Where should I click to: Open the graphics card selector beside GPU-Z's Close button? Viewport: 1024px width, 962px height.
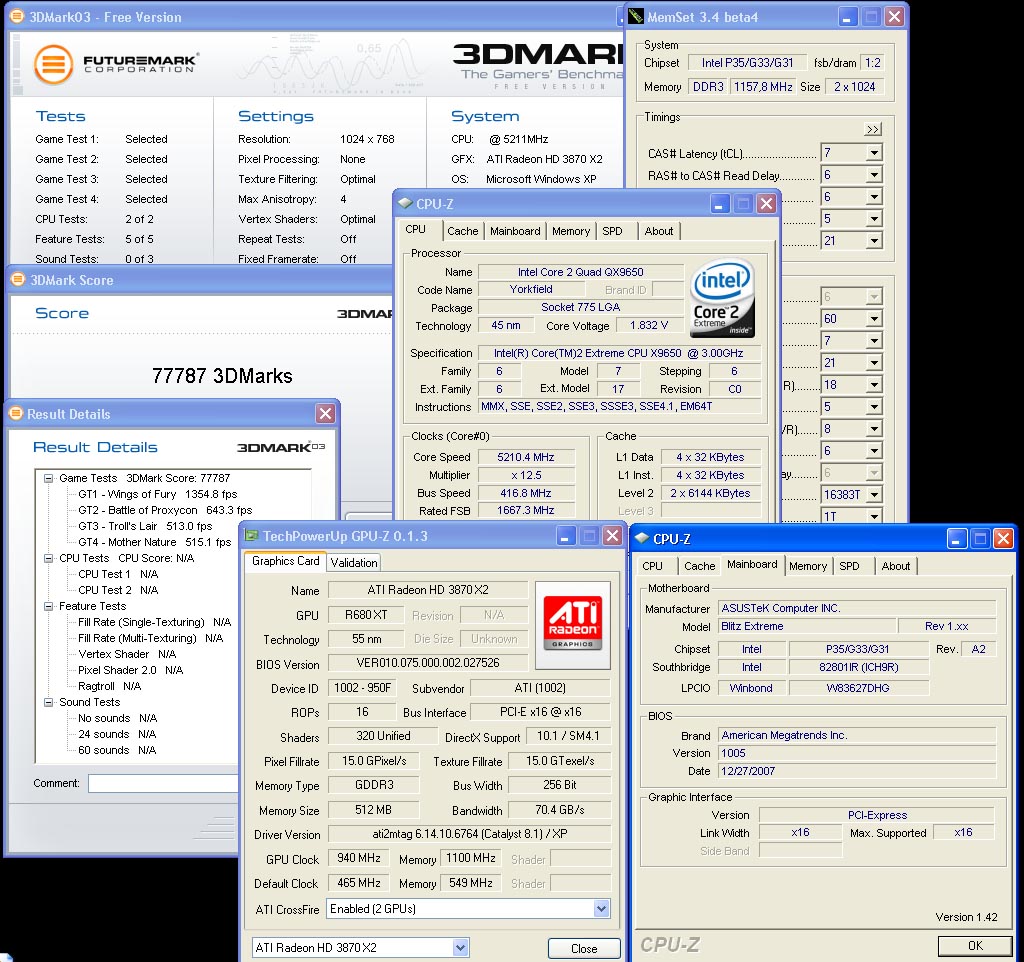pos(460,947)
